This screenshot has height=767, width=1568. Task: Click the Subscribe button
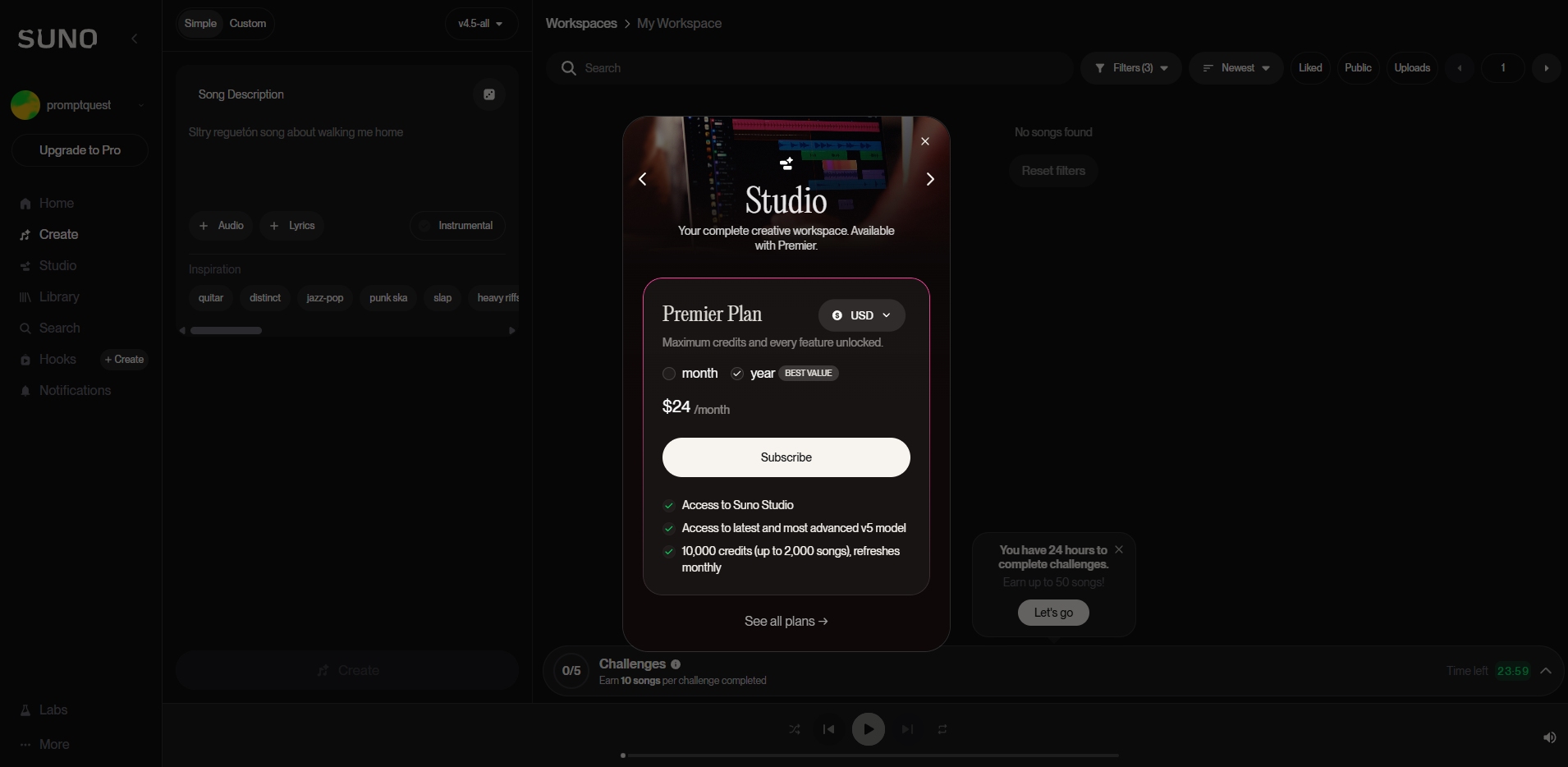(x=786, y=457)
